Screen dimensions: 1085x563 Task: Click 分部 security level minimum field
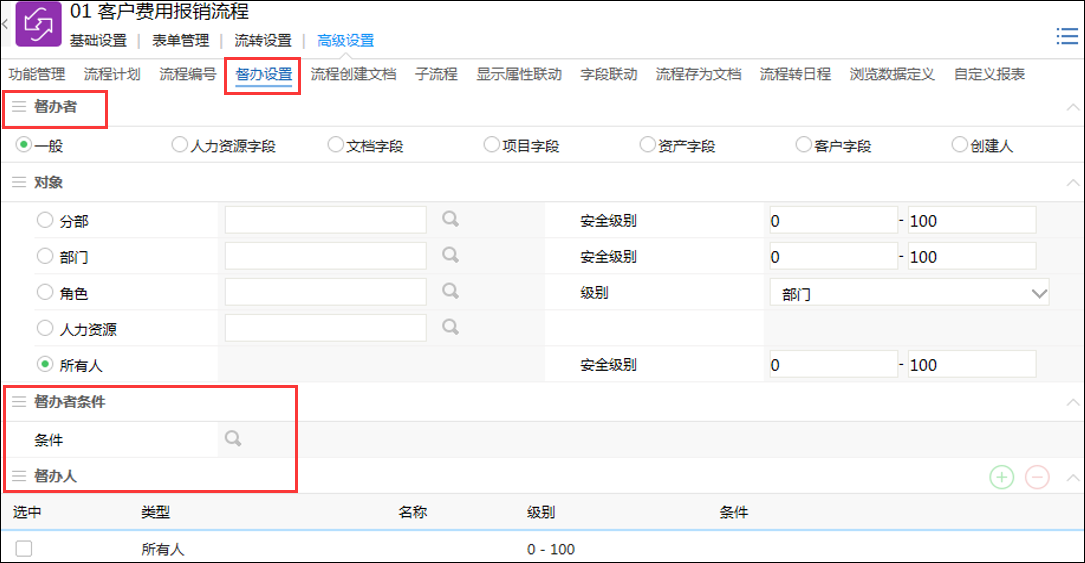click(x=833, y=220)
